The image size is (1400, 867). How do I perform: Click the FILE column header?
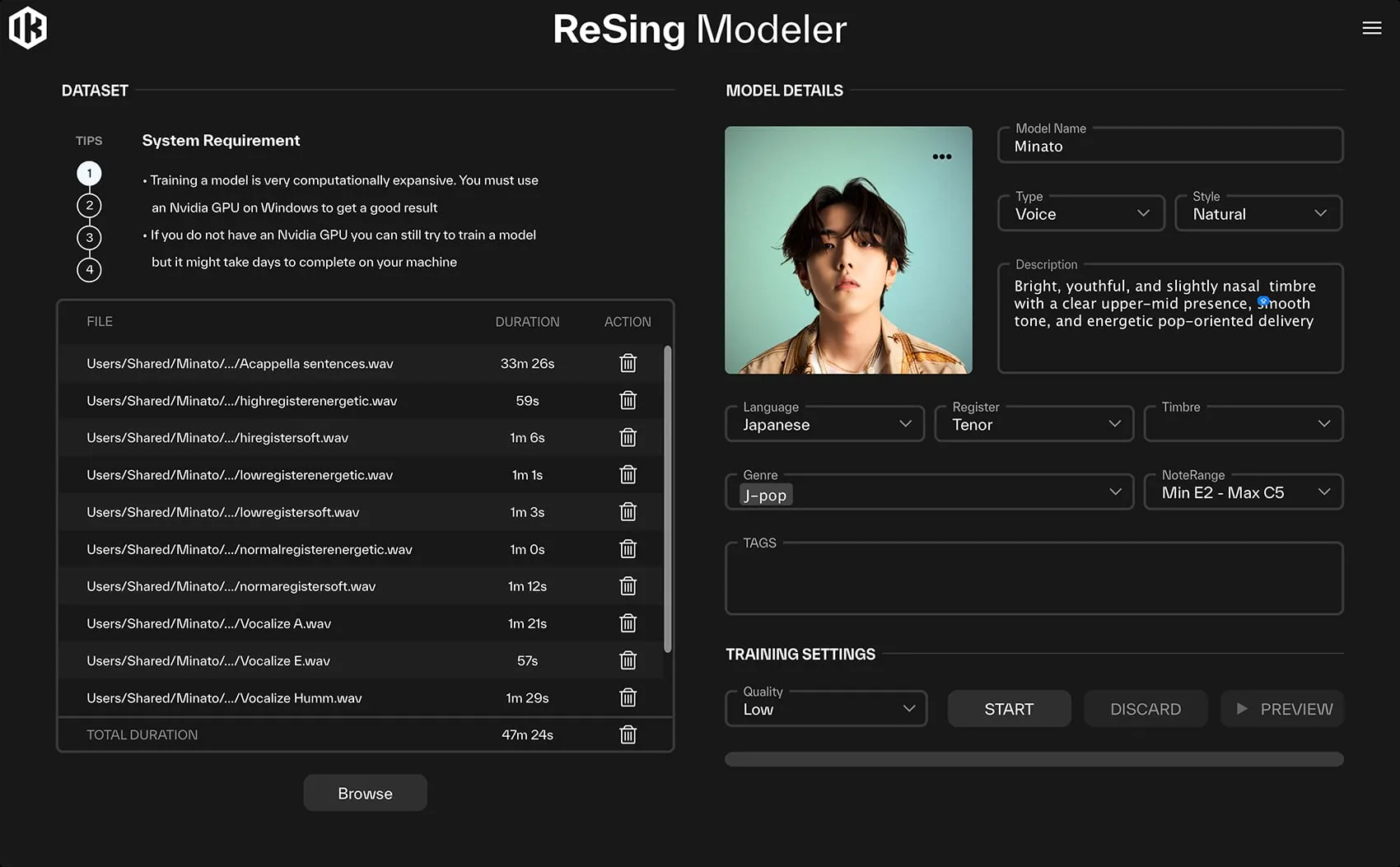tap(100, 321)
